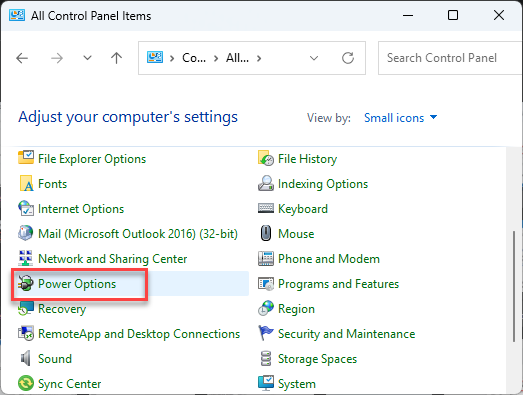Go back with the back arrow
This screenshot has height=395, width=523.
click(x=22, y=58)
